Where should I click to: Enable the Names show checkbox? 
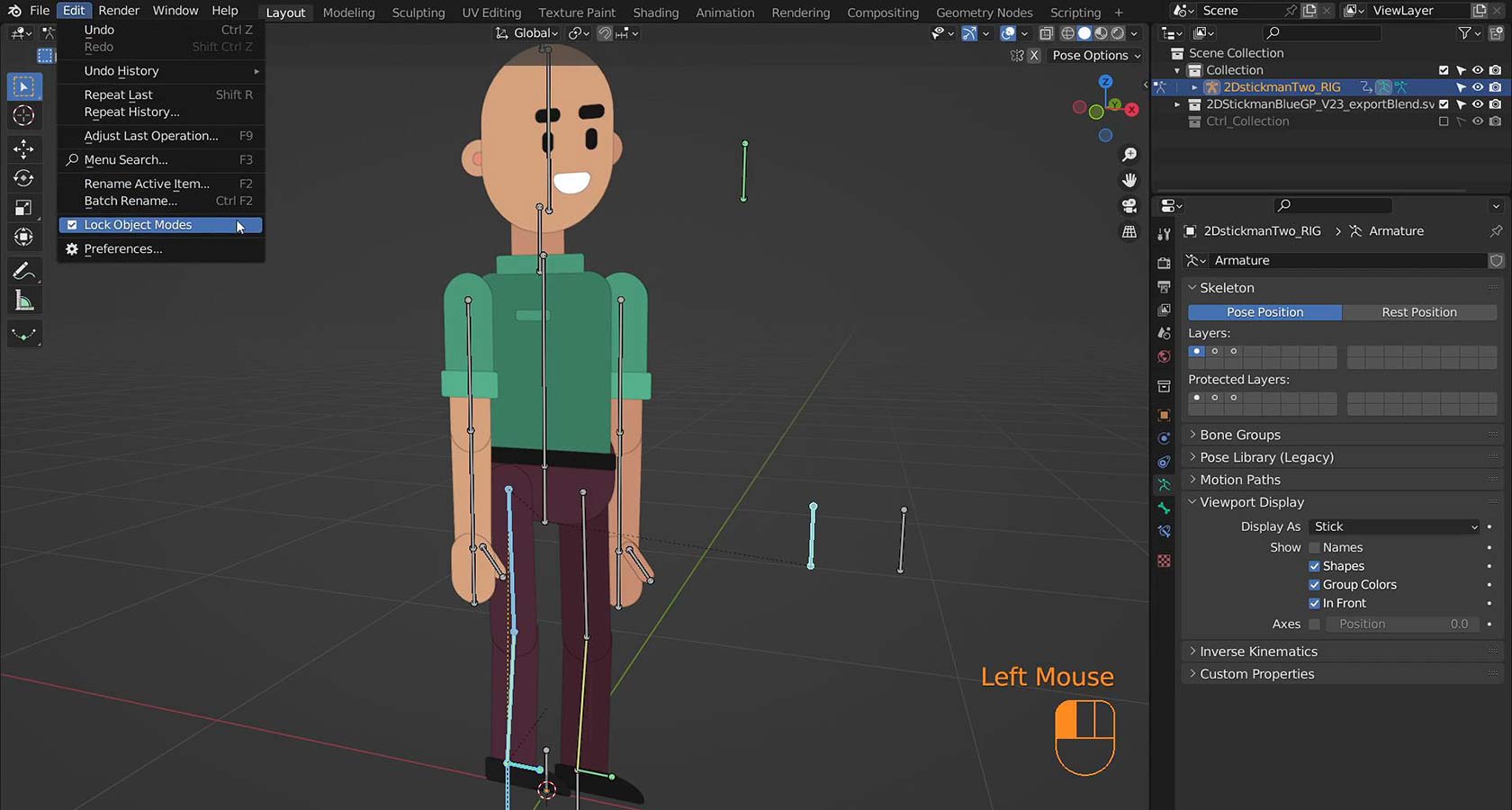tap(1314, 547)
